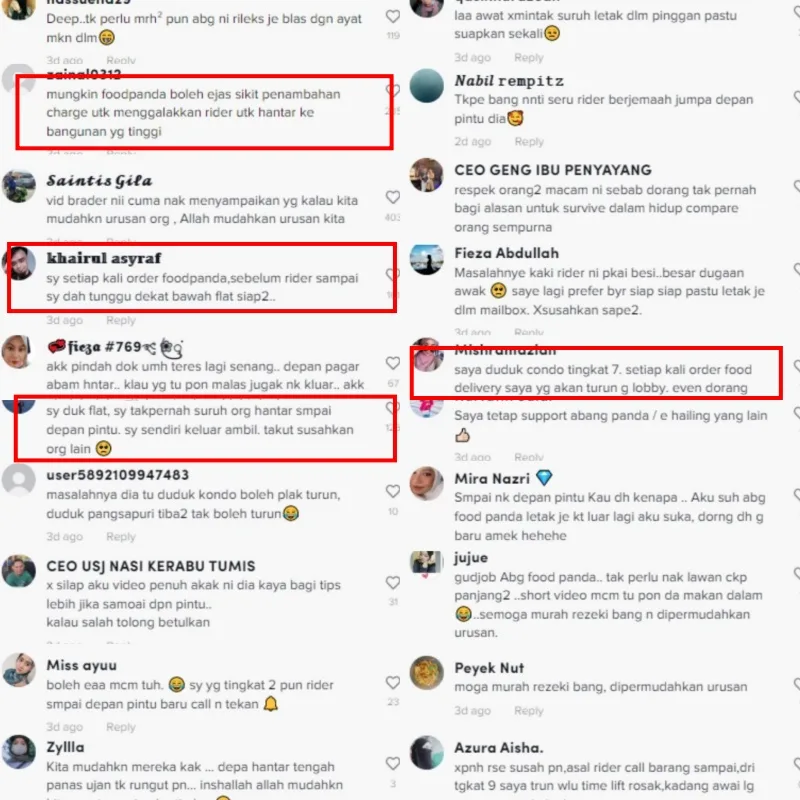View jujue's profile avatar
Screen dimensions: 800x800
click(x=427, y=563)
